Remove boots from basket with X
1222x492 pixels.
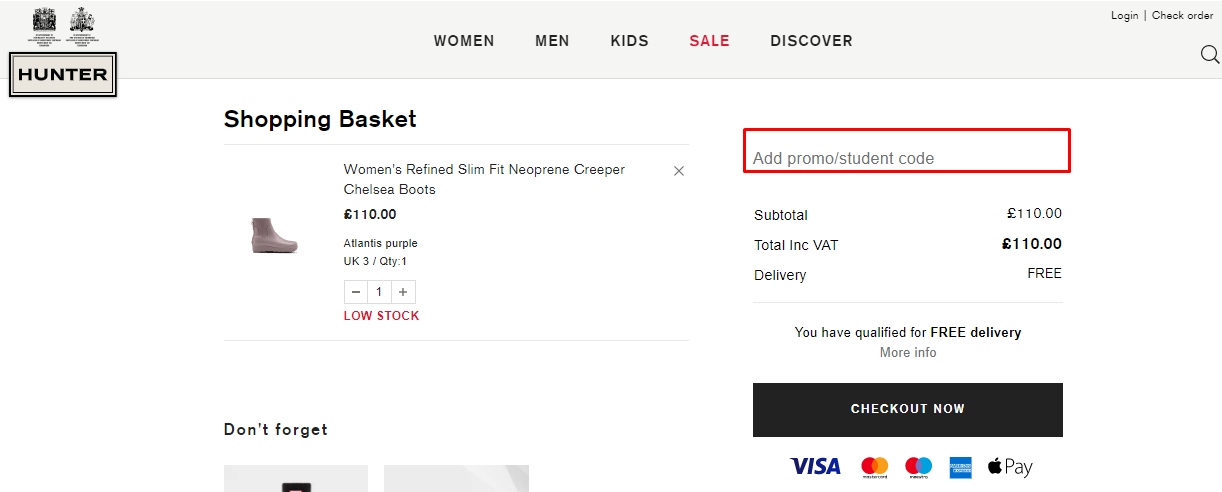[x=679, y=171]
